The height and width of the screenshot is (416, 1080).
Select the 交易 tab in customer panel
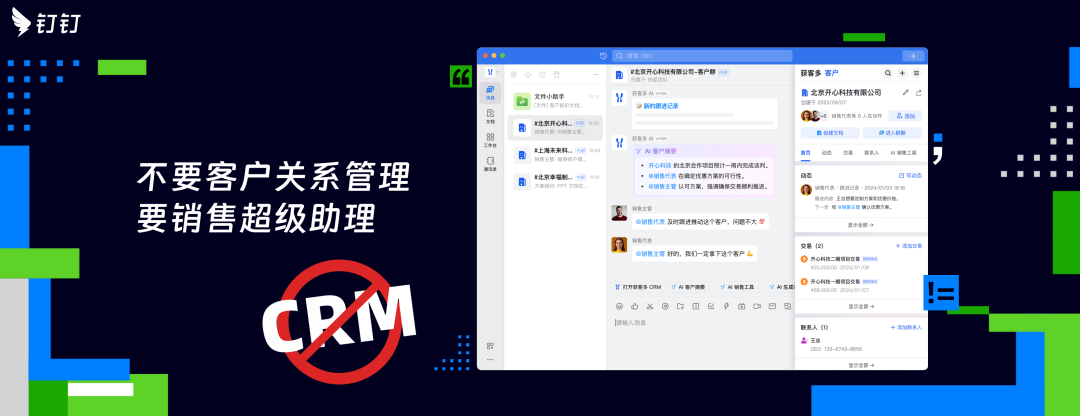[x=849, y=153]
